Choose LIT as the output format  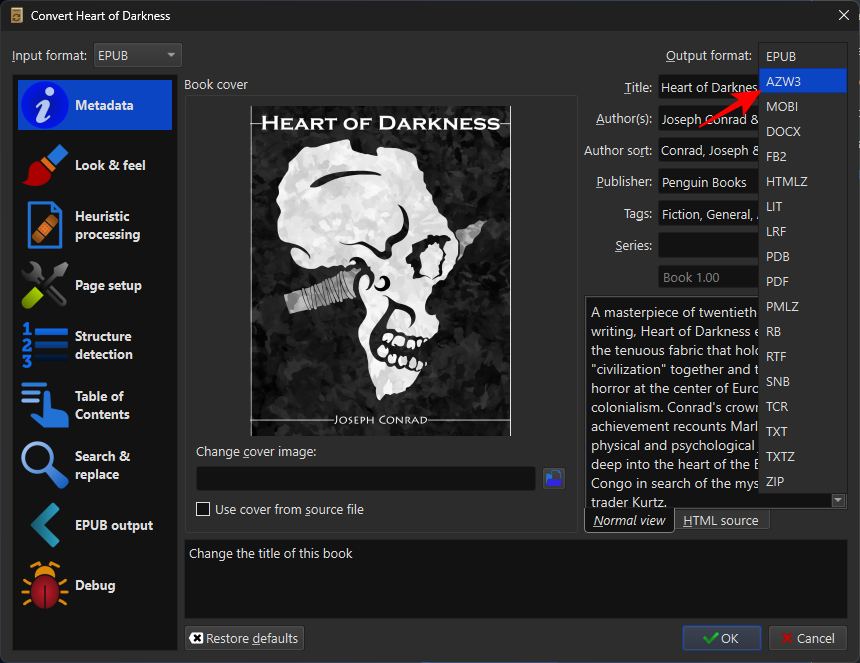(x=803, y=207)
